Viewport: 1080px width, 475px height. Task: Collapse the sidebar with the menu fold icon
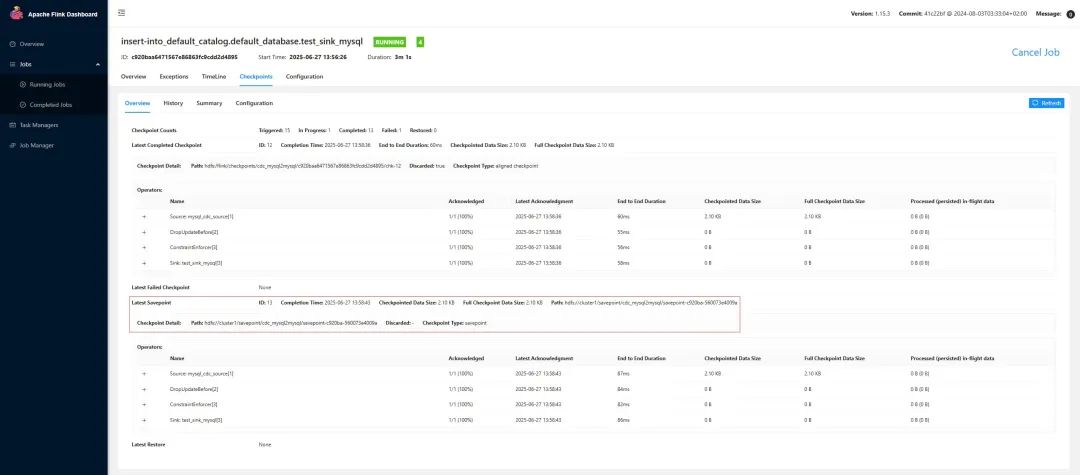[x=121, y=13]
